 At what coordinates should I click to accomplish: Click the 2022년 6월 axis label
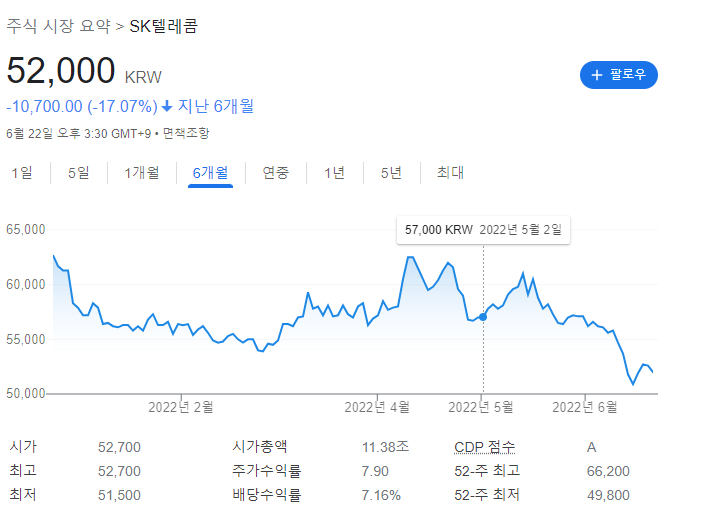585,407
